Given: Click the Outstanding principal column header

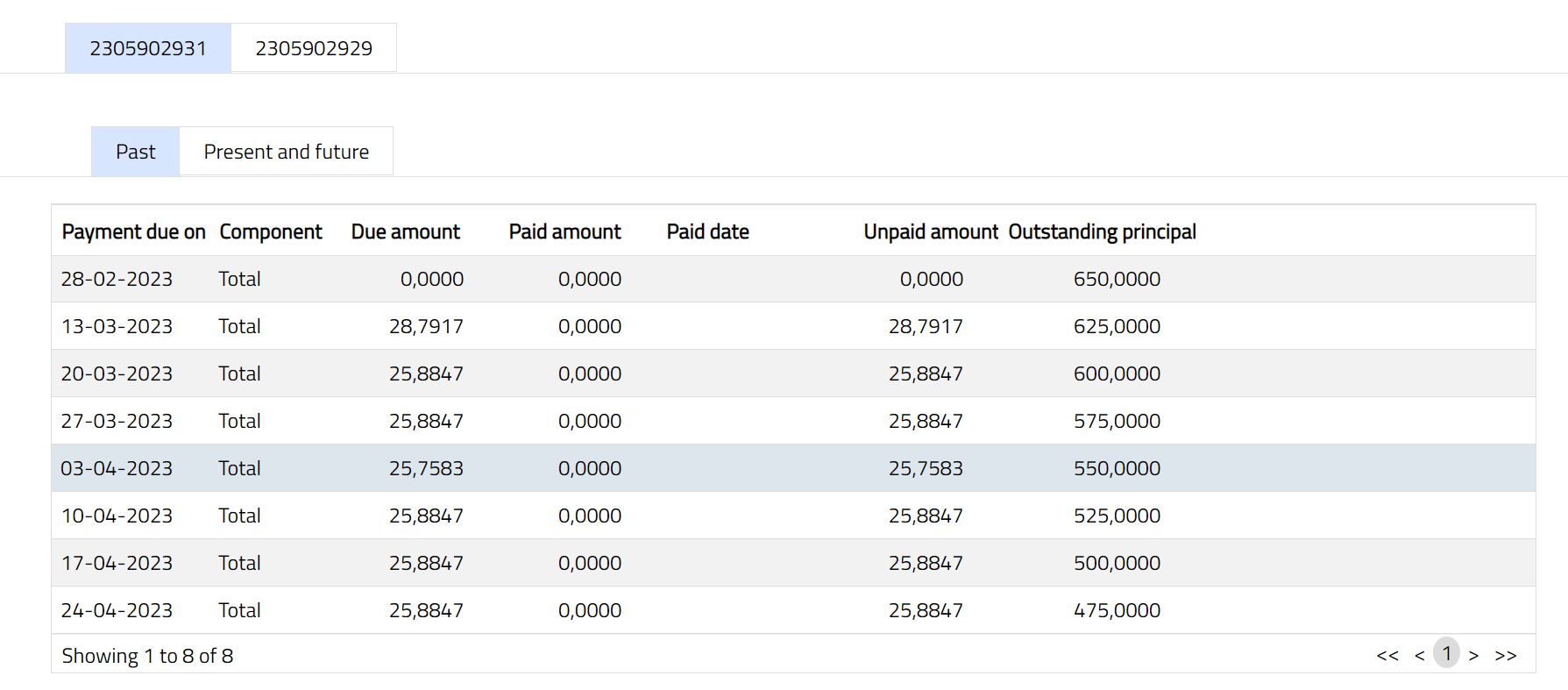Looking at the screenshot, I should click(1102, 231).
